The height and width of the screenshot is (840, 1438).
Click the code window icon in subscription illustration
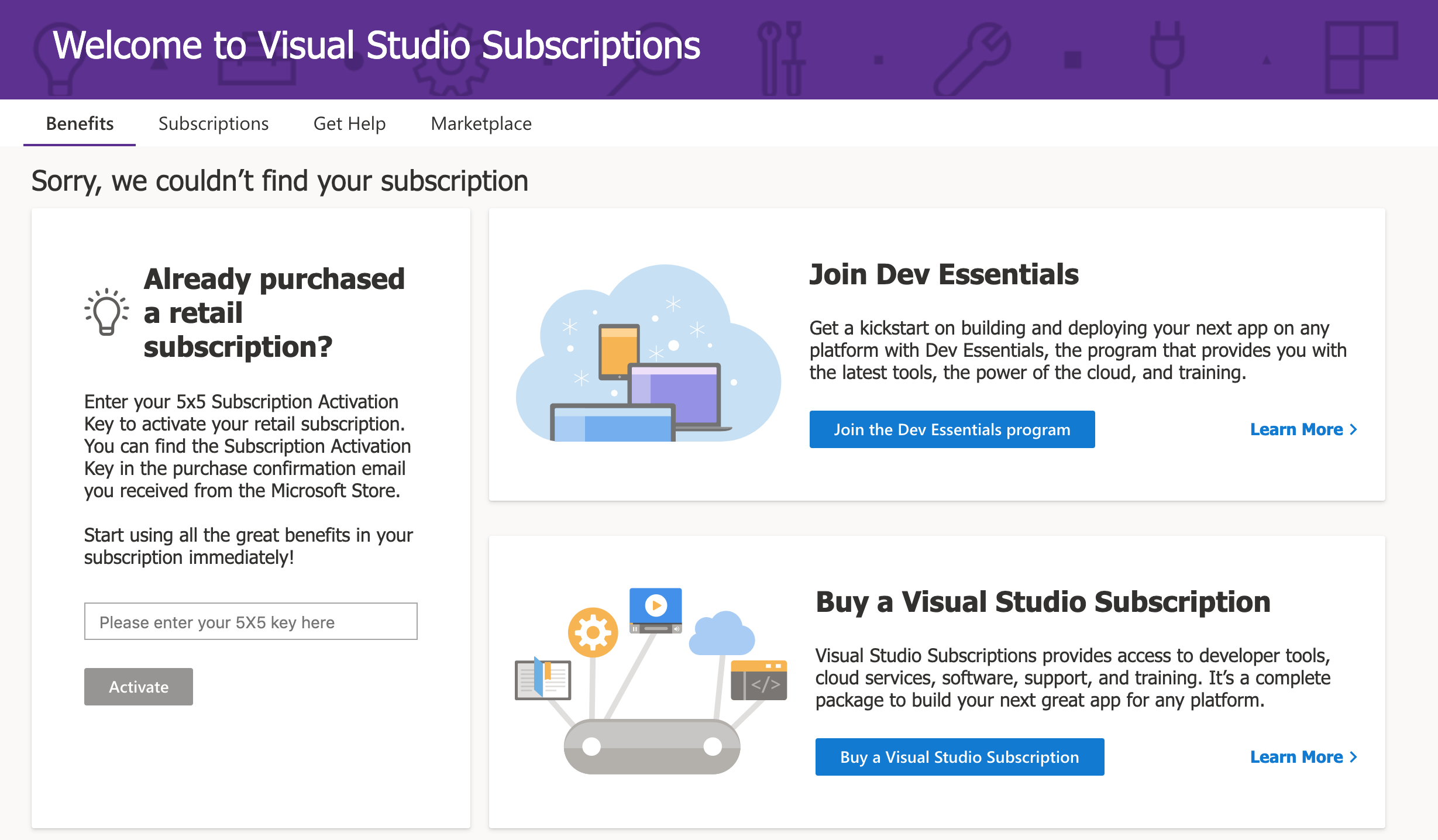(759, 680)
